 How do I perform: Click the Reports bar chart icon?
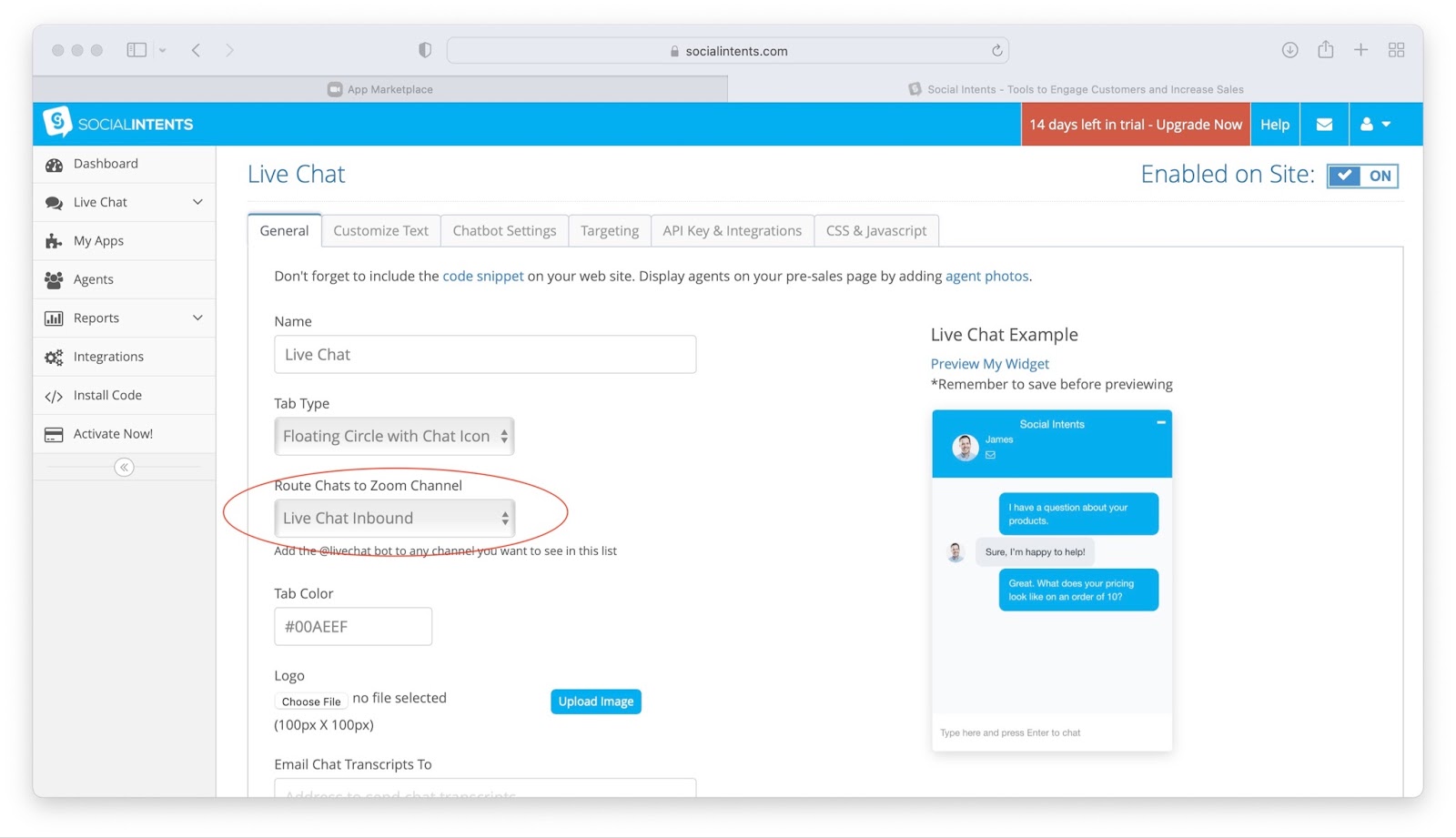[x=54, y=318]
